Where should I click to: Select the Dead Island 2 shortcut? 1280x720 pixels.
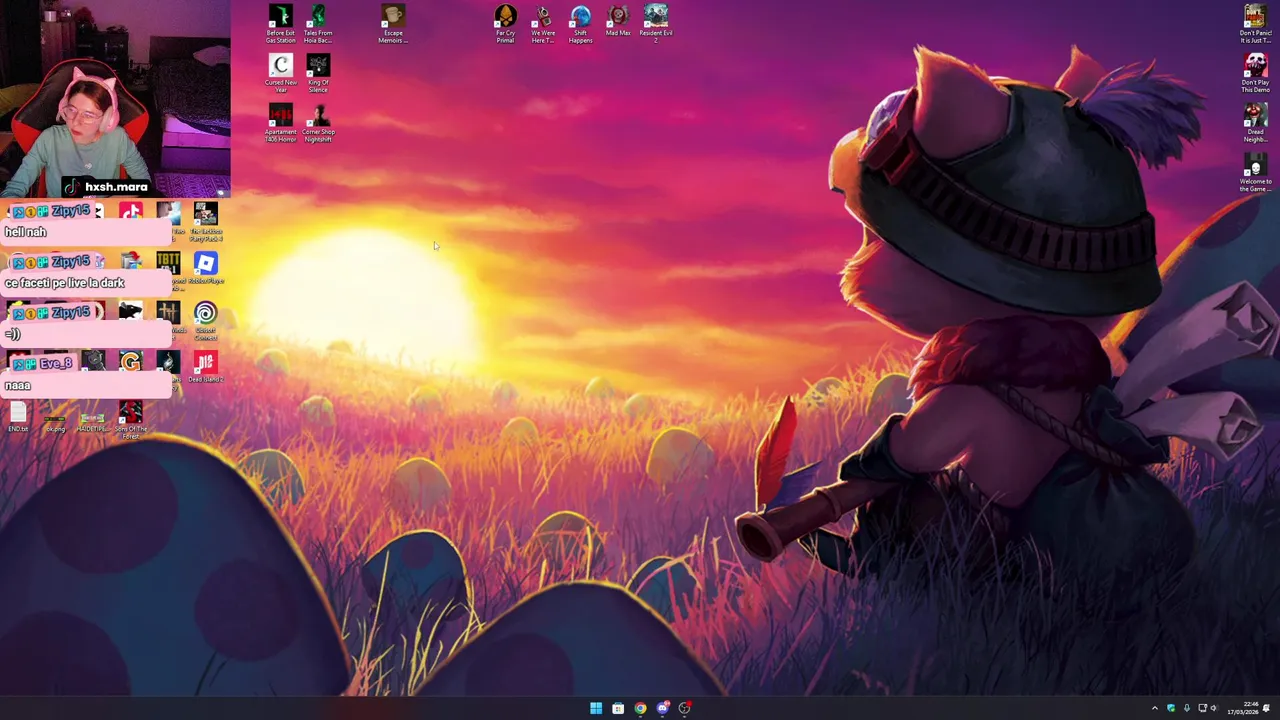click(205, 367)
